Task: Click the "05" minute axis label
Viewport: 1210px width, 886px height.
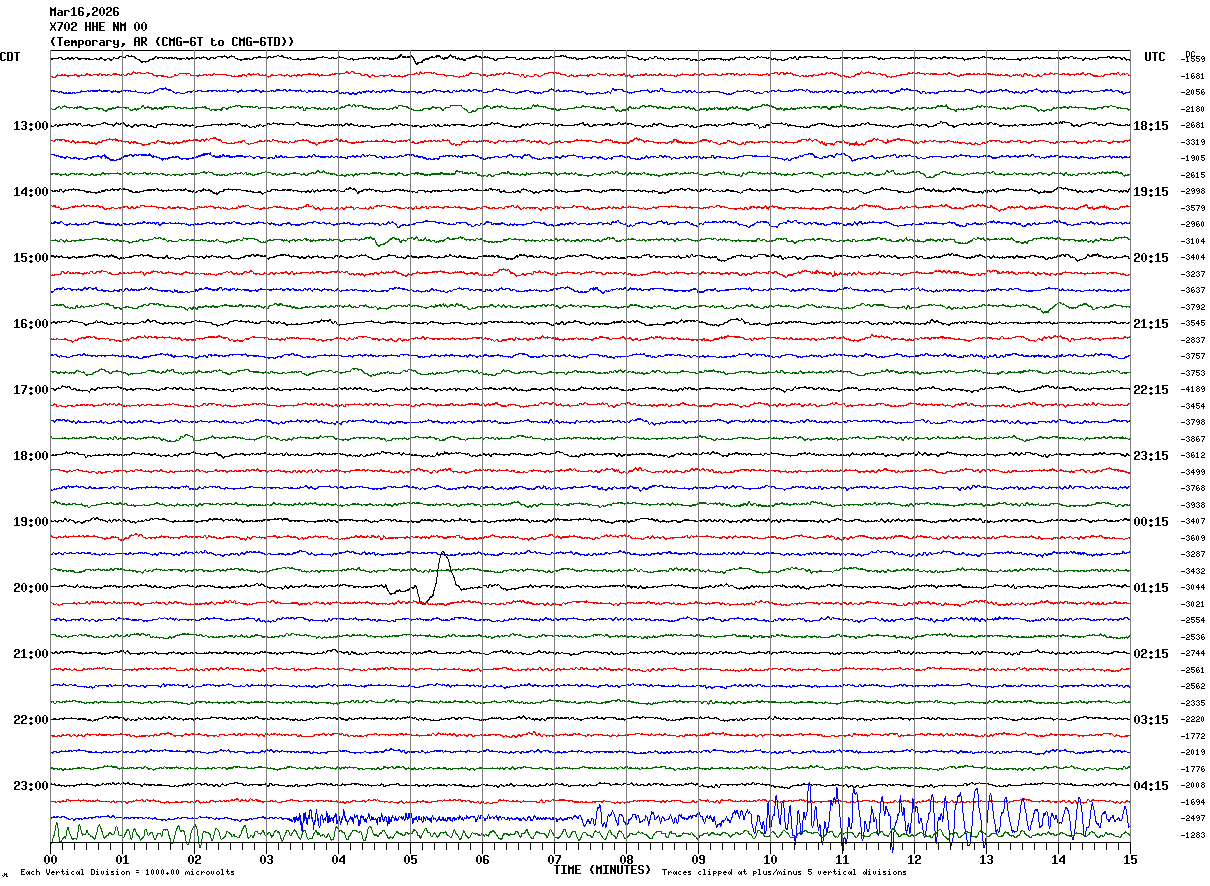Action: tap(411, 860)
